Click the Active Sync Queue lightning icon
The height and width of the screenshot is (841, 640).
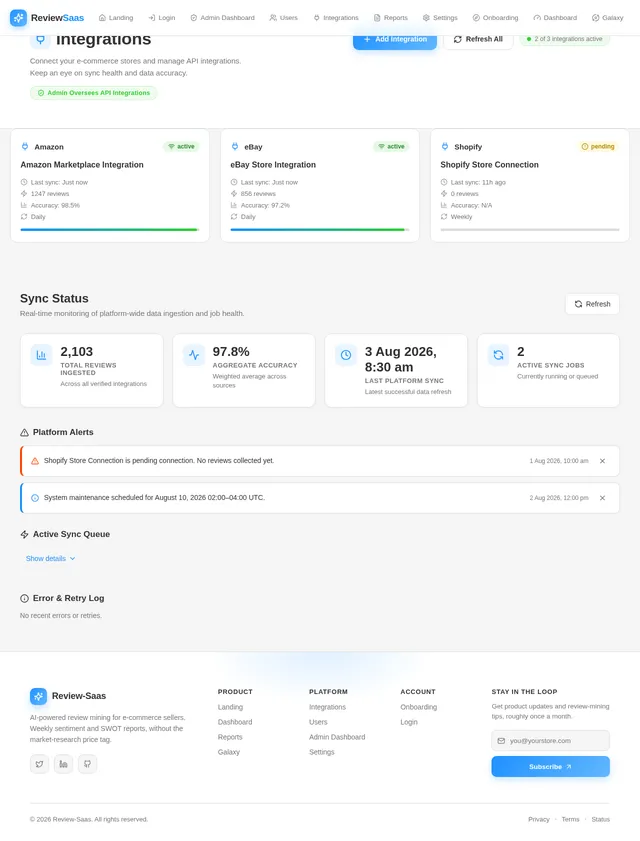24,534
